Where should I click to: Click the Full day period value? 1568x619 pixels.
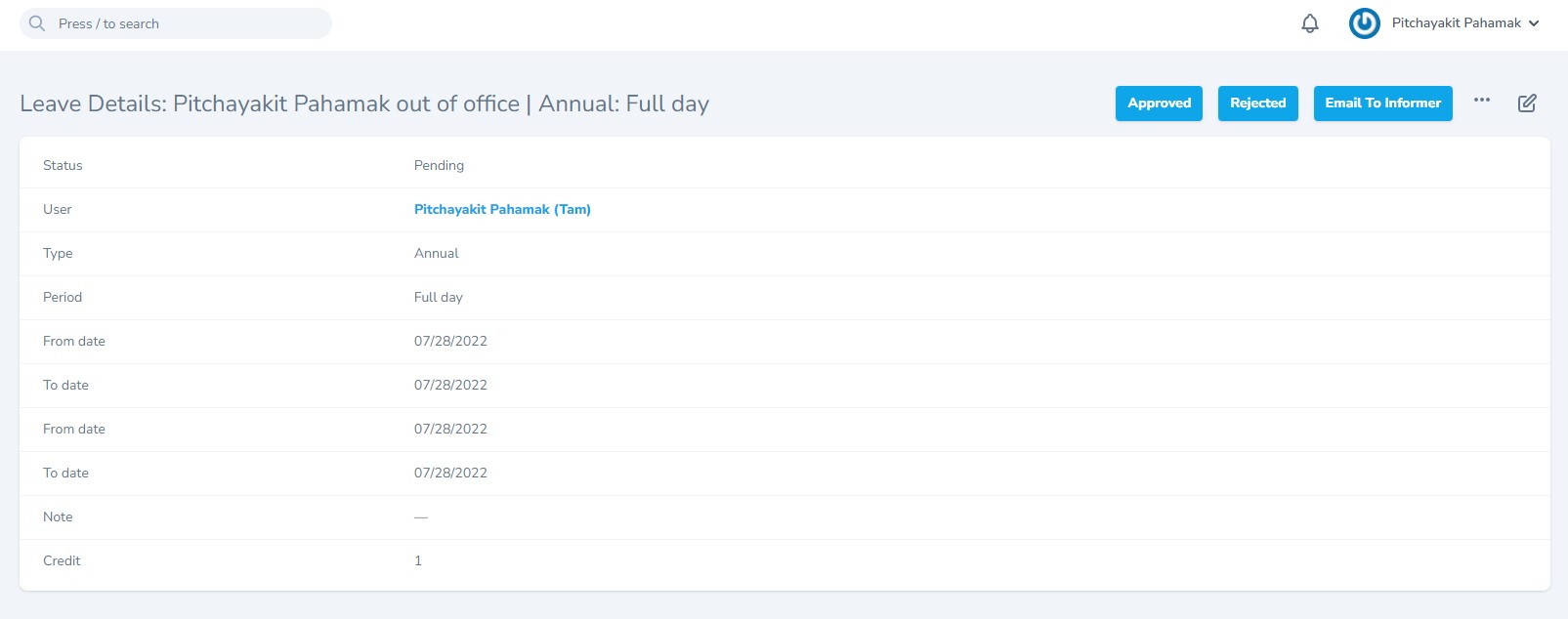pos(439,297)
